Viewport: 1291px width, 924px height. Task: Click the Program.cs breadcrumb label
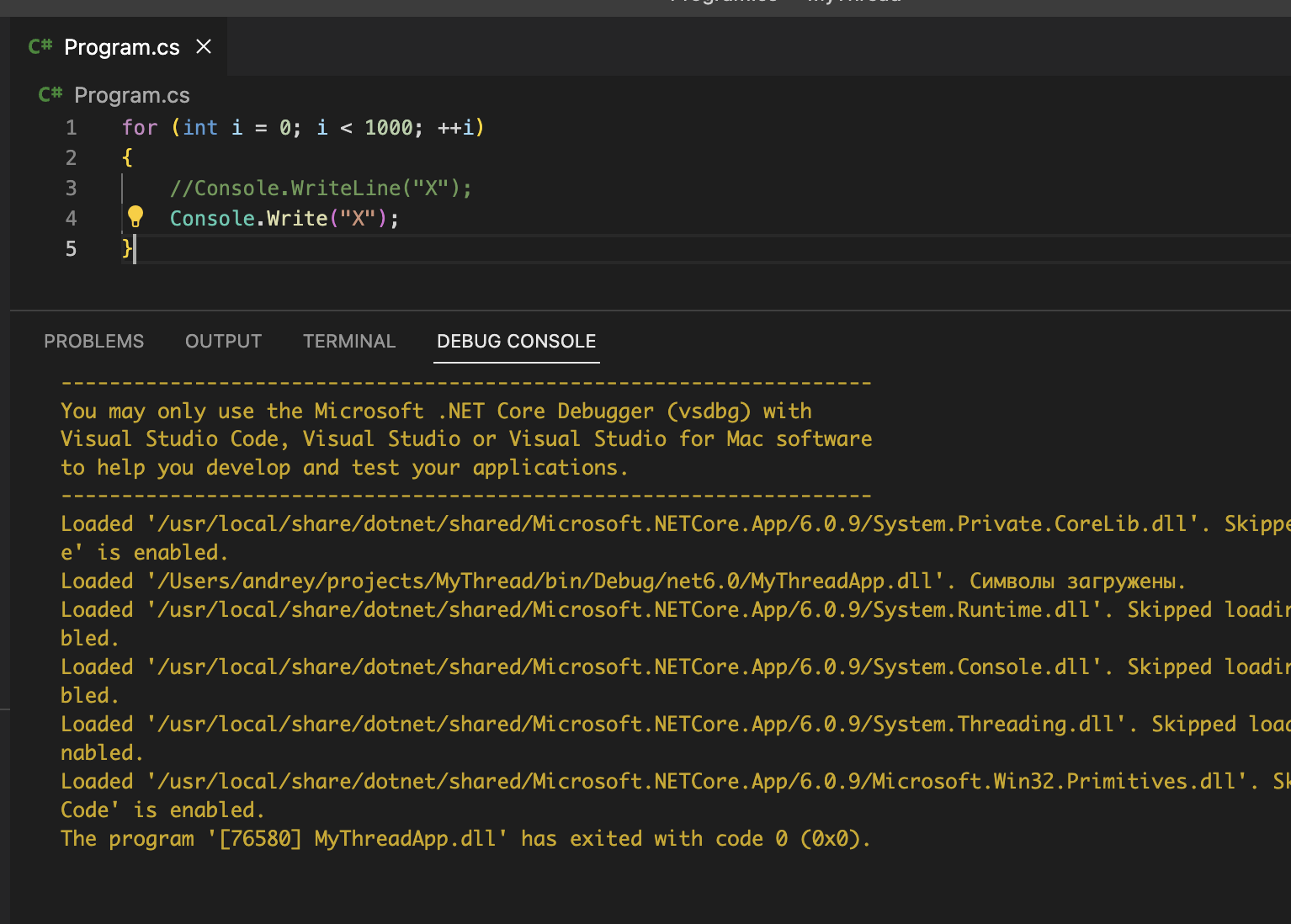point(132,95)
